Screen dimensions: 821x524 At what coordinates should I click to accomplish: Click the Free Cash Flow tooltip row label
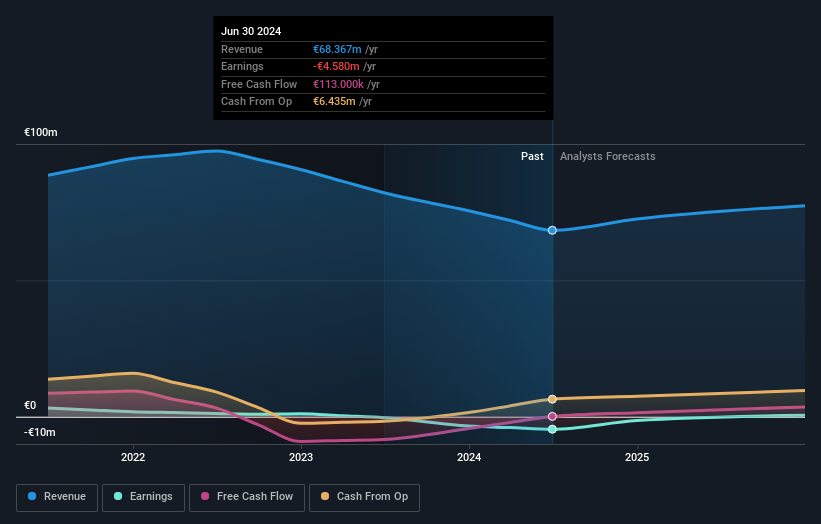coord(259,84)
